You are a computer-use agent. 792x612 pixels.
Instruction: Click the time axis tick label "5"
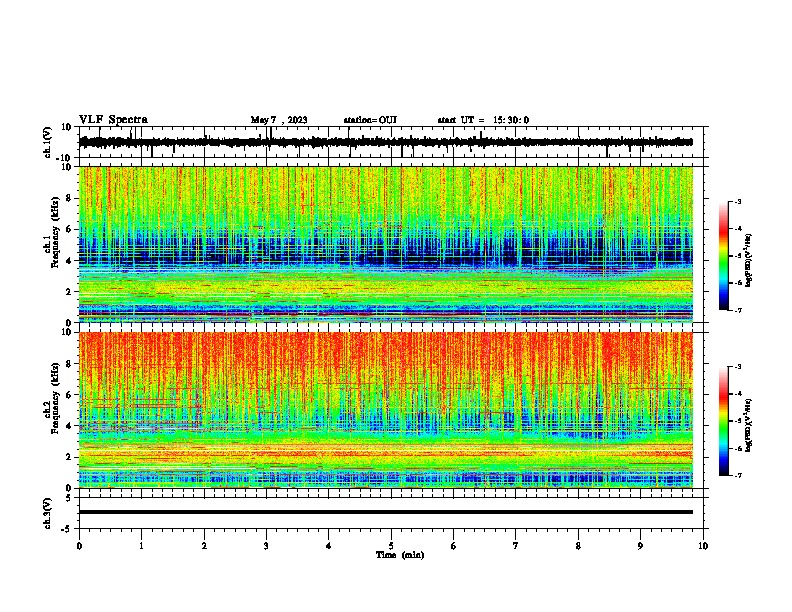(391, 546)
